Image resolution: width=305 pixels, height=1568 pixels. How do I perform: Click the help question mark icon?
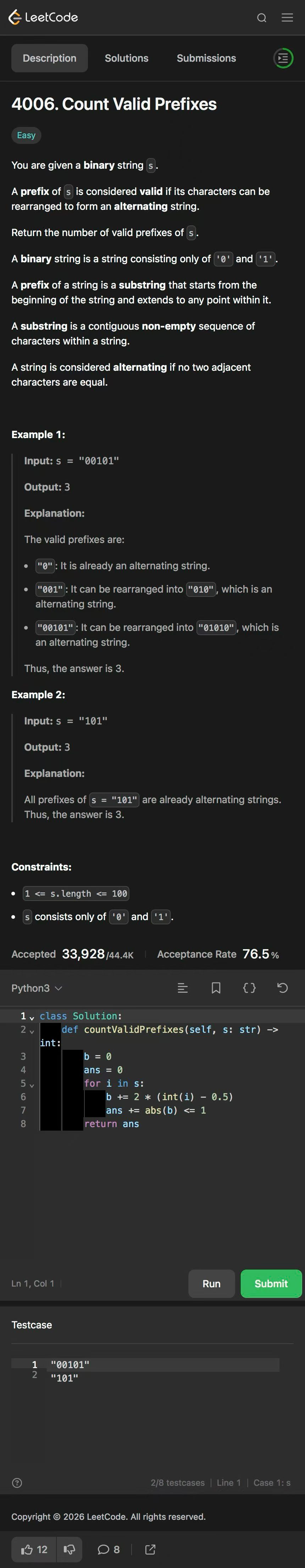tap(17, 1483)
